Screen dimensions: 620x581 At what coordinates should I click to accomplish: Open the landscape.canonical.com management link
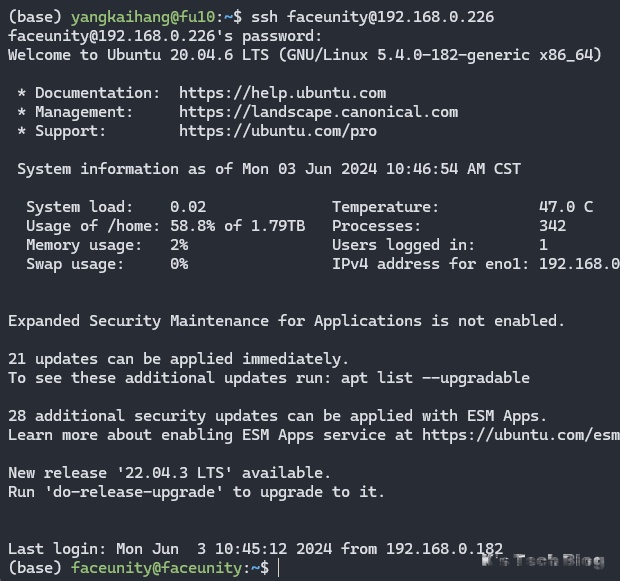pyautogui.click(x=318, y=112)
